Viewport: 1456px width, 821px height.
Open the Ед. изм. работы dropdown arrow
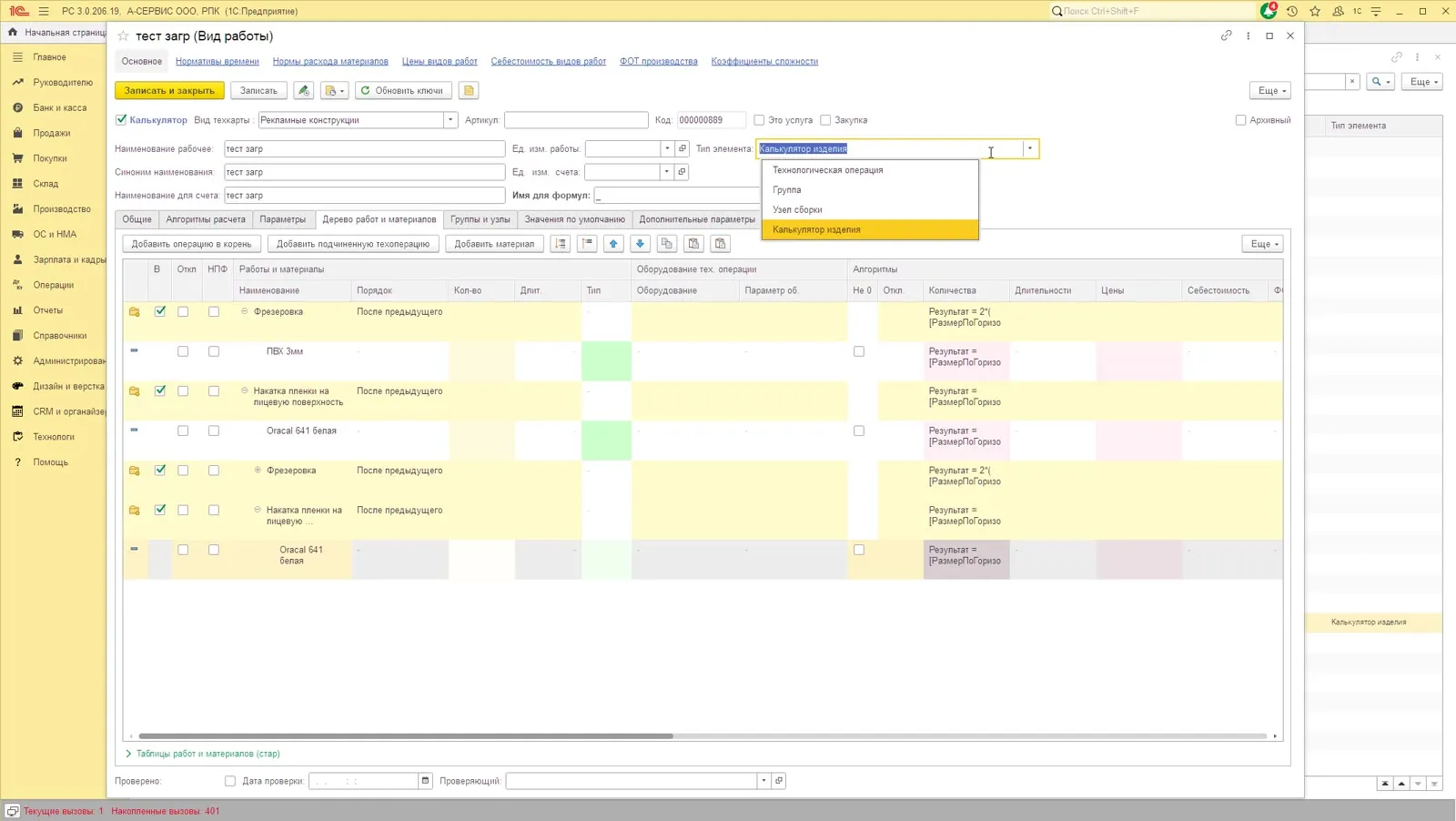(667, 148)
